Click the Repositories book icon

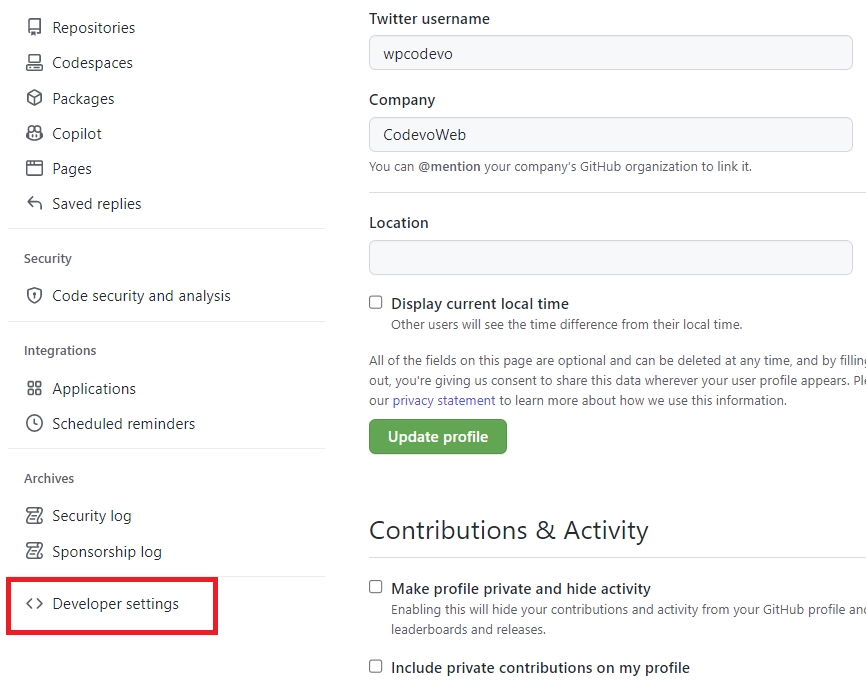(x=34, y=28)
